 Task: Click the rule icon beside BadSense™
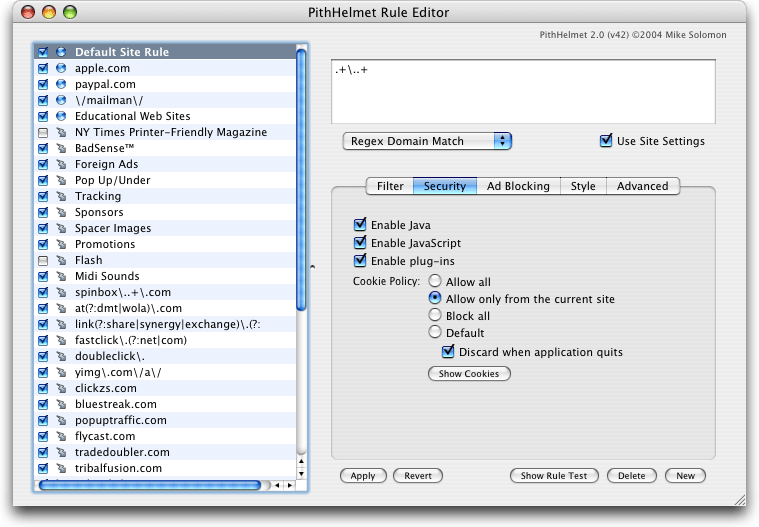pyautogui.click(x=61, y=148)
